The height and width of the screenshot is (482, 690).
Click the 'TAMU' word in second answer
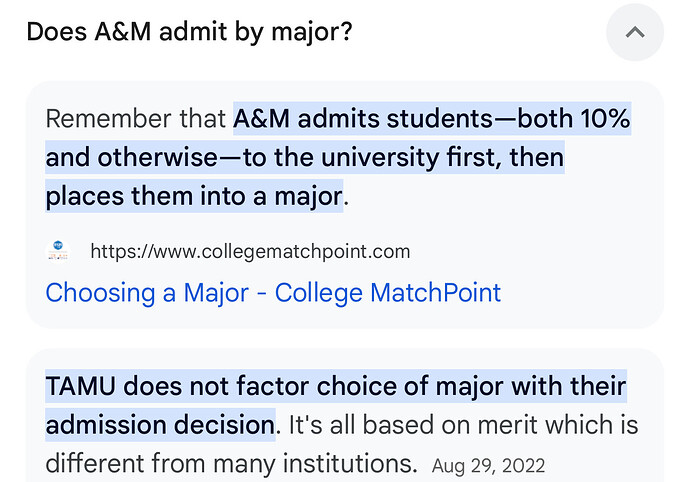[x=81, y=386]
